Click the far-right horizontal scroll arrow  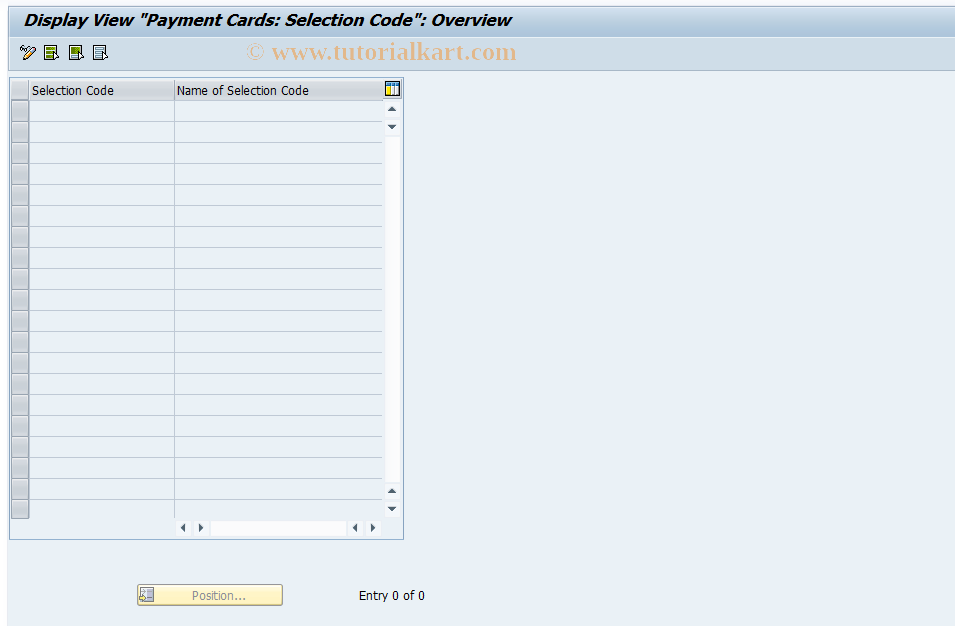coord(373,528)
